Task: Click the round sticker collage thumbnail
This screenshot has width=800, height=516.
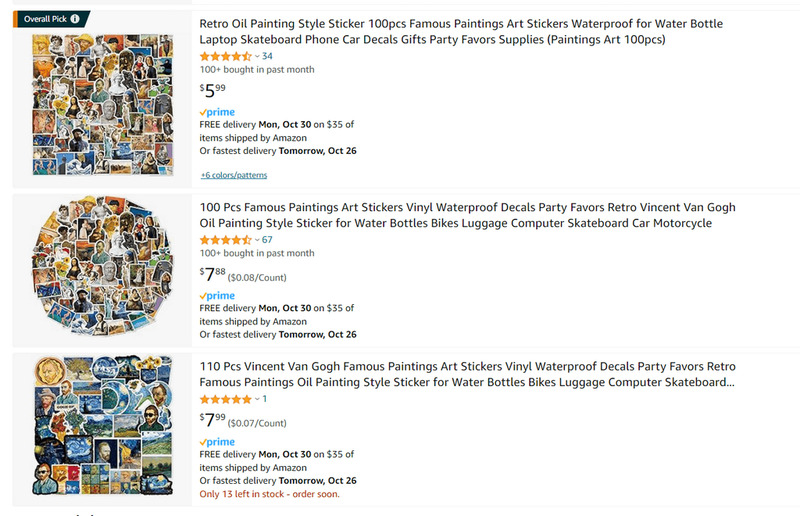Action: 103,265
